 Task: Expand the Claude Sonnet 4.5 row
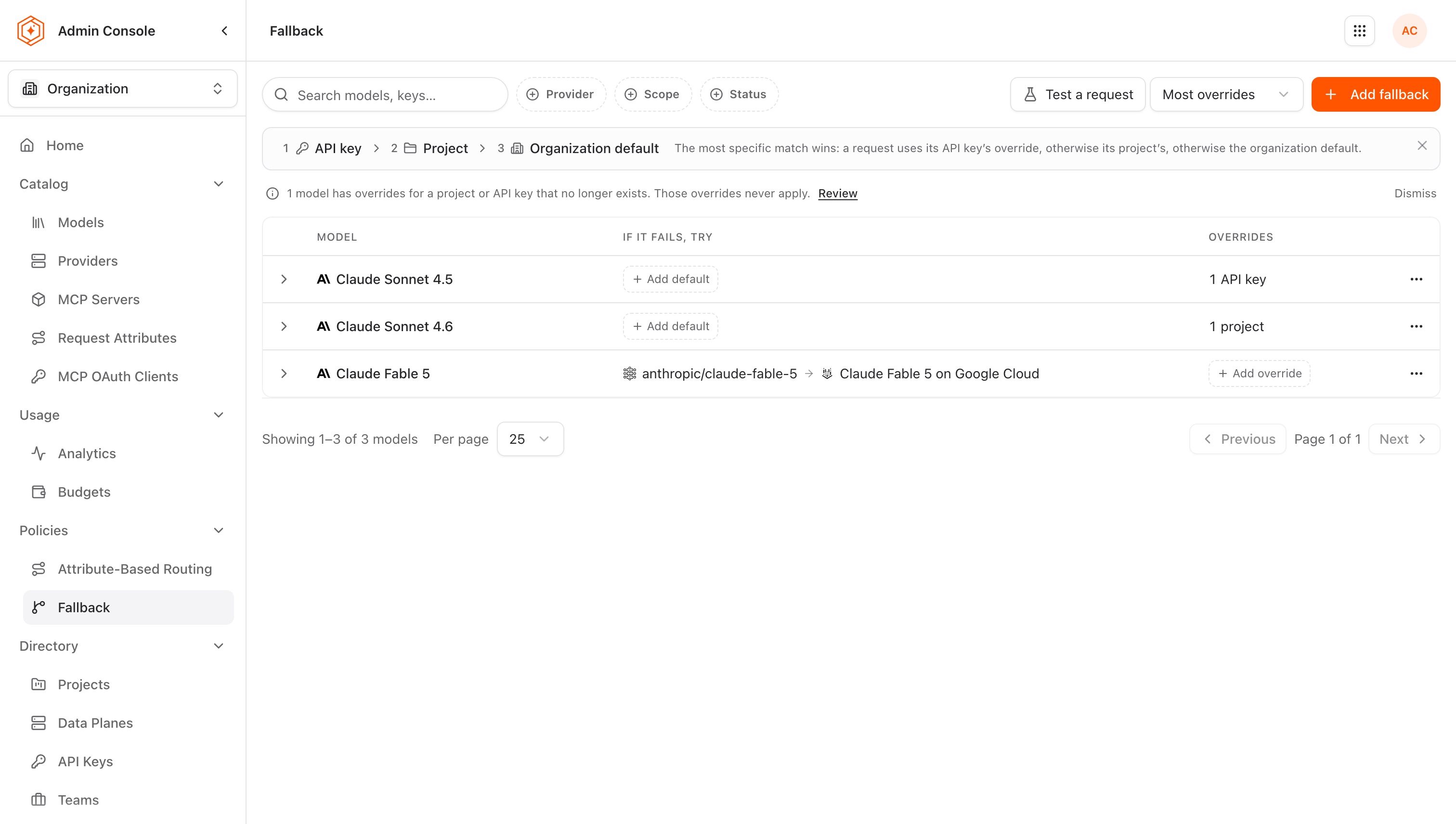pyautogui.click(x=284, y=279)
